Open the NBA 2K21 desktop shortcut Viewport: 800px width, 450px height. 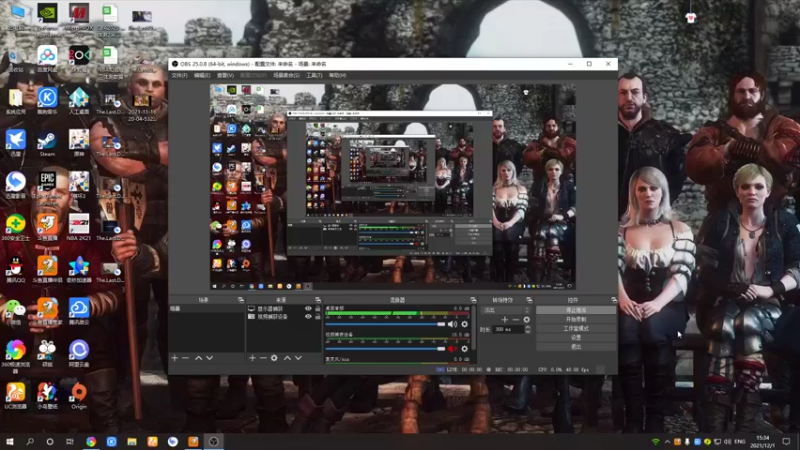79,228
